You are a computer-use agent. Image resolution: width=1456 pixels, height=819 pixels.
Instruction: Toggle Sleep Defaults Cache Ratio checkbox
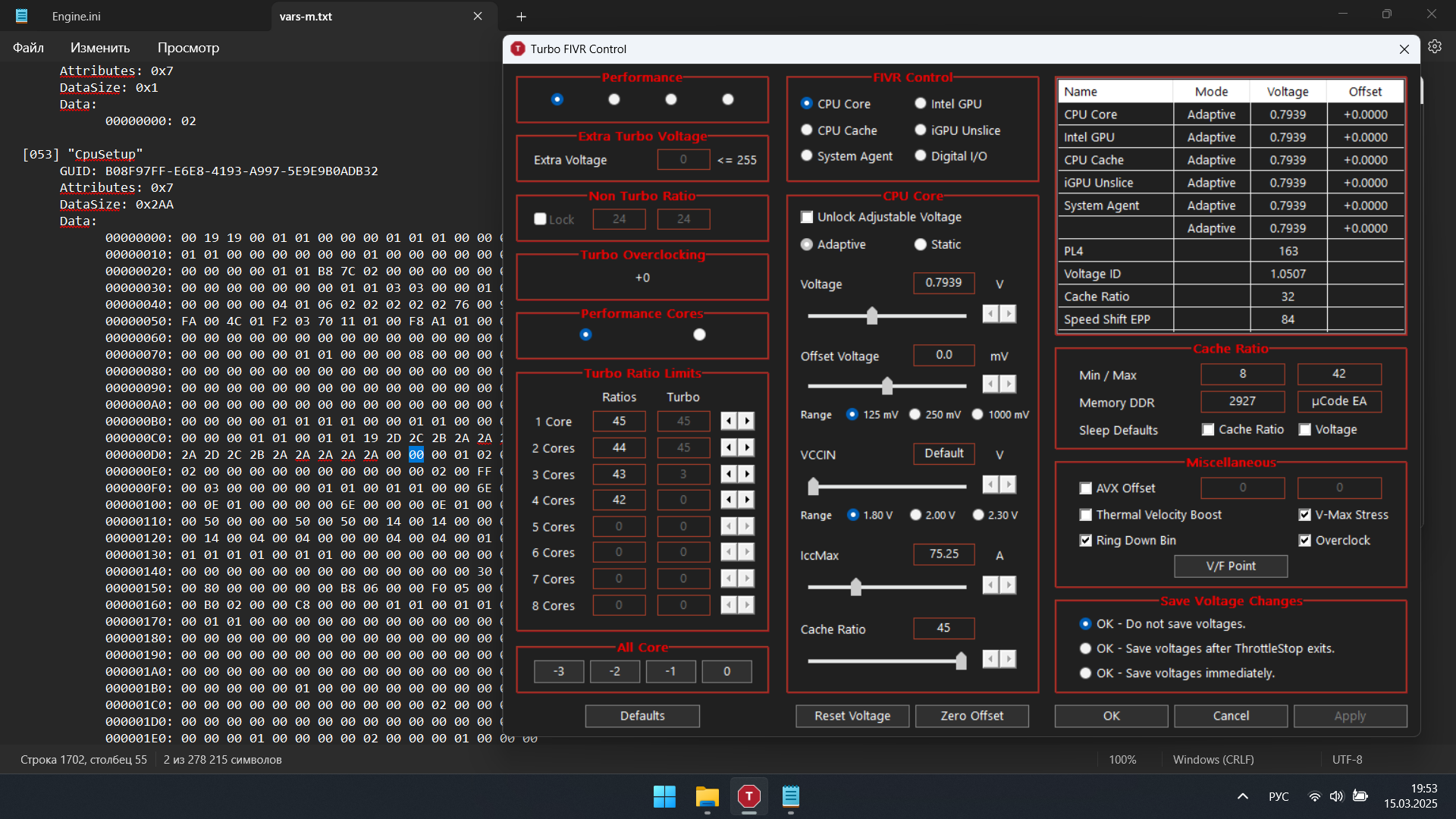[1208, 430]
